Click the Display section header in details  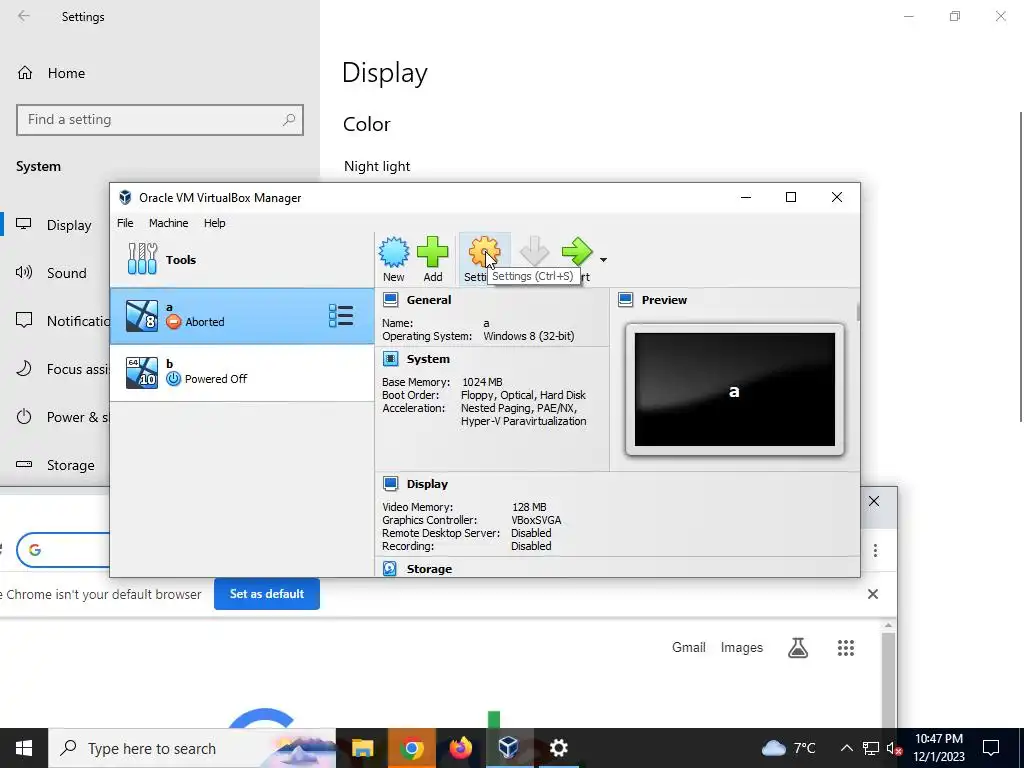click(x=427, y=484)
